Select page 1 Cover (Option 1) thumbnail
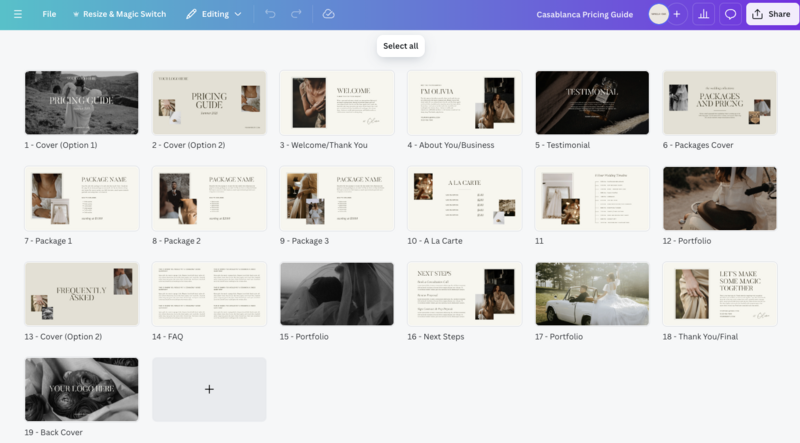This screenshot has height=443, width=800. (81, 102)
